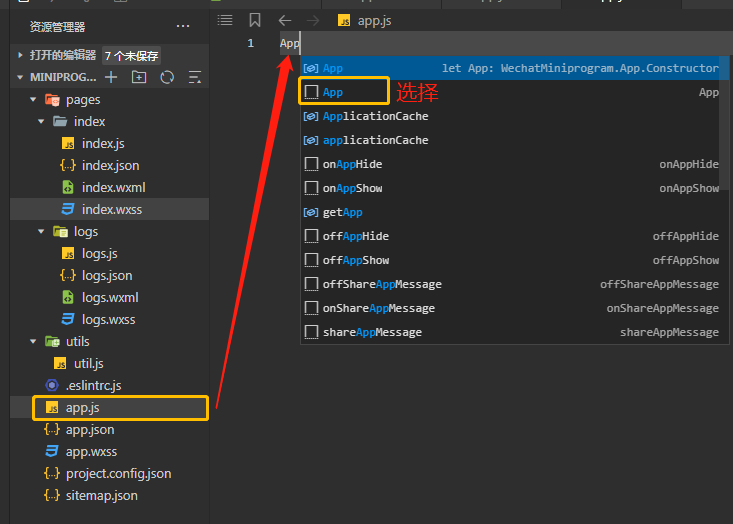Screen dimensions: 733x524
Task: Collapse the pages folder
Action: (33, 100)
